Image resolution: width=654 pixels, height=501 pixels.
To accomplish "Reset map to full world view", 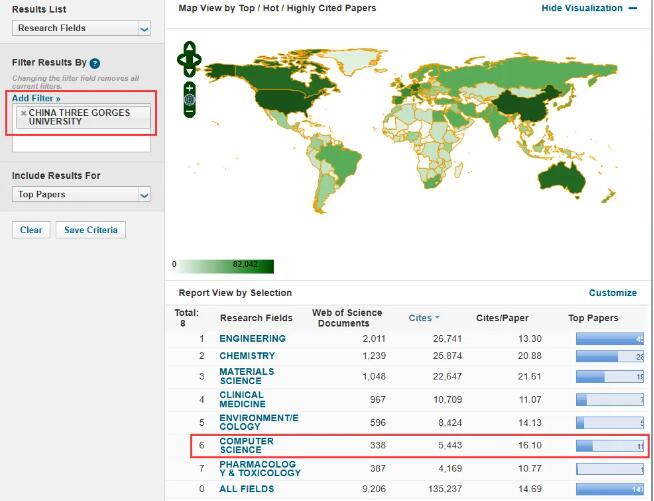I will coord(190,100).
